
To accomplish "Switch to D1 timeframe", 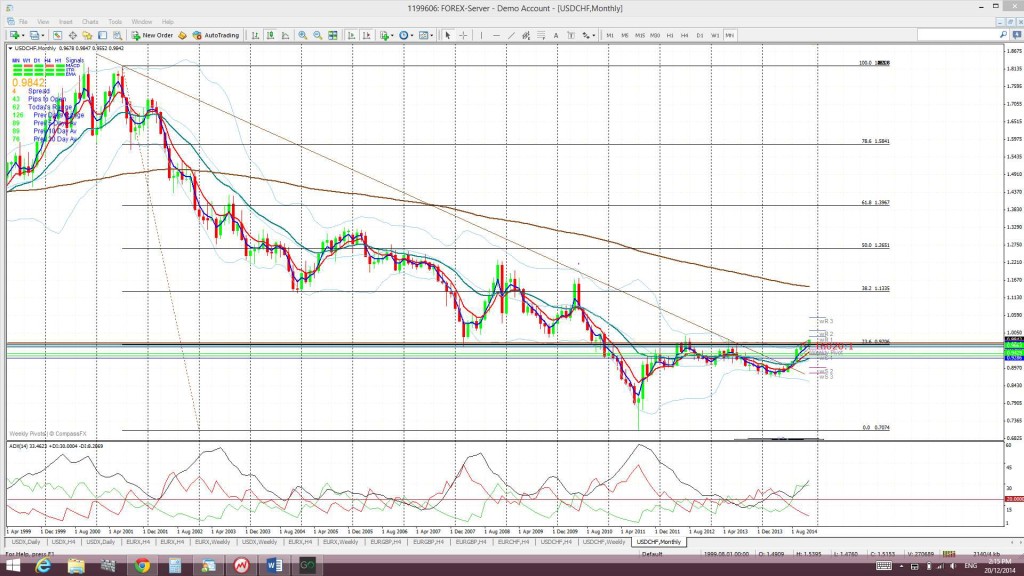I will [700, 35].
